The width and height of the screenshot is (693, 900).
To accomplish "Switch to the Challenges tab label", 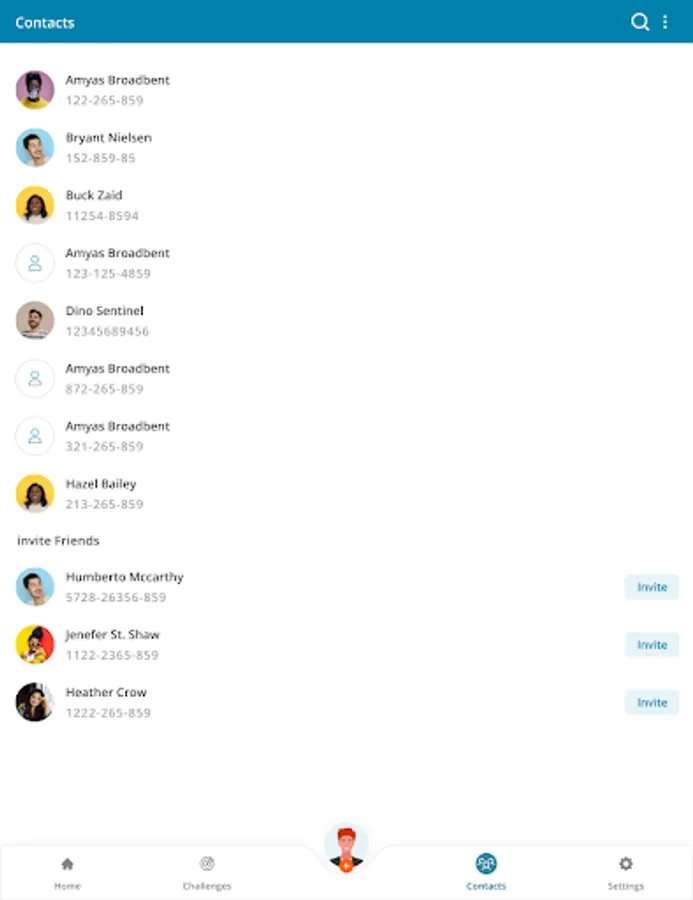I will 207,886.
